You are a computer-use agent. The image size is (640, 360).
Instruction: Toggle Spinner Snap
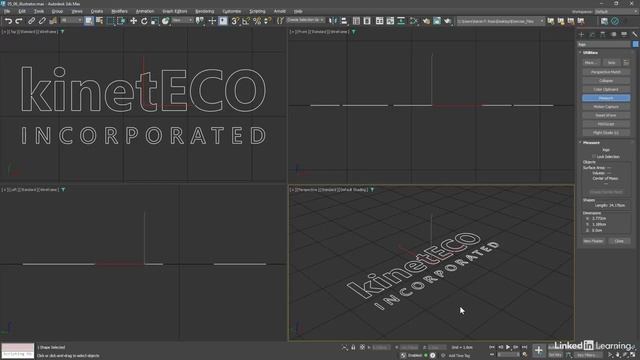click(x=267, y=21)
